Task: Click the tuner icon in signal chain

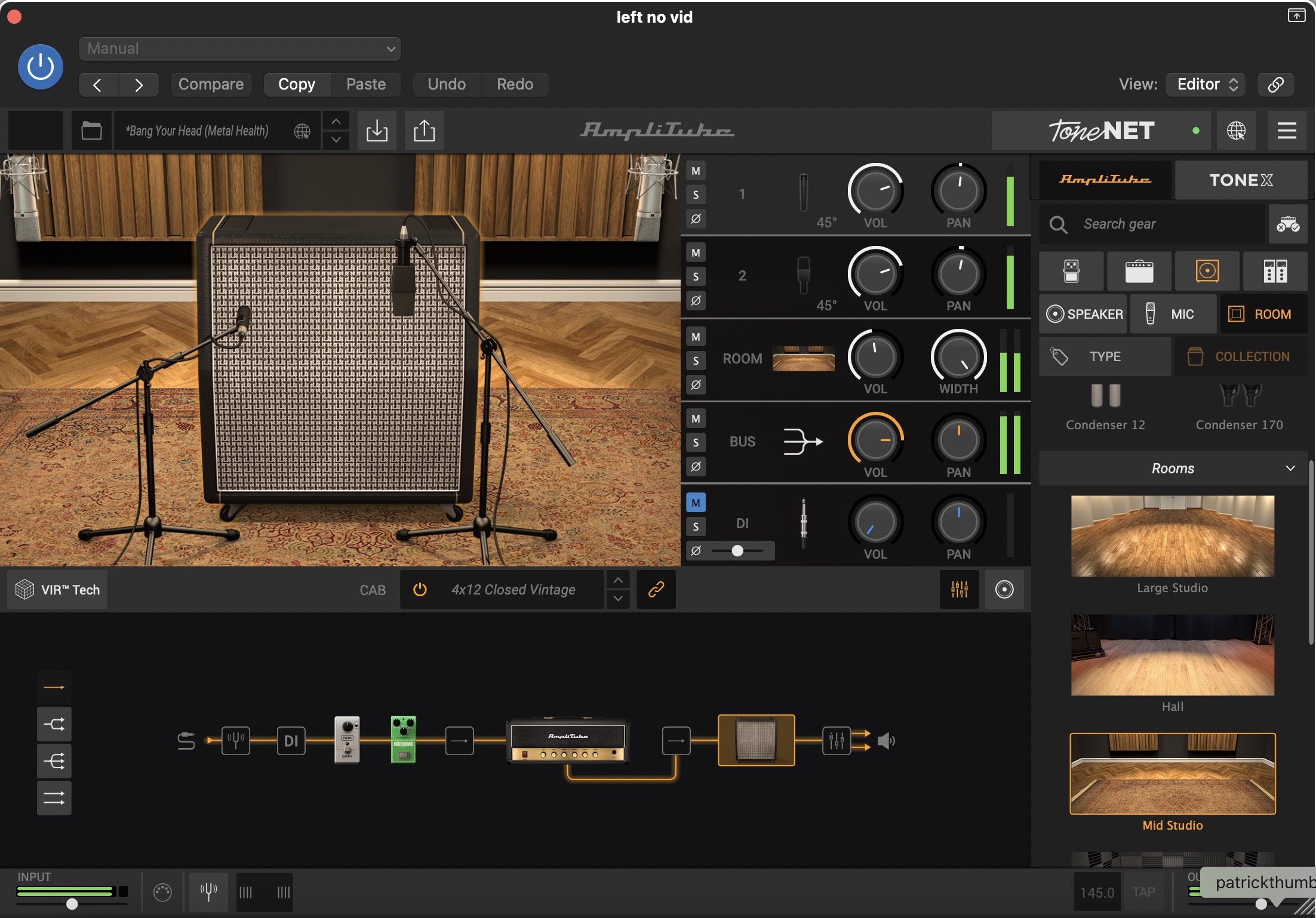Action: [235, 741]
